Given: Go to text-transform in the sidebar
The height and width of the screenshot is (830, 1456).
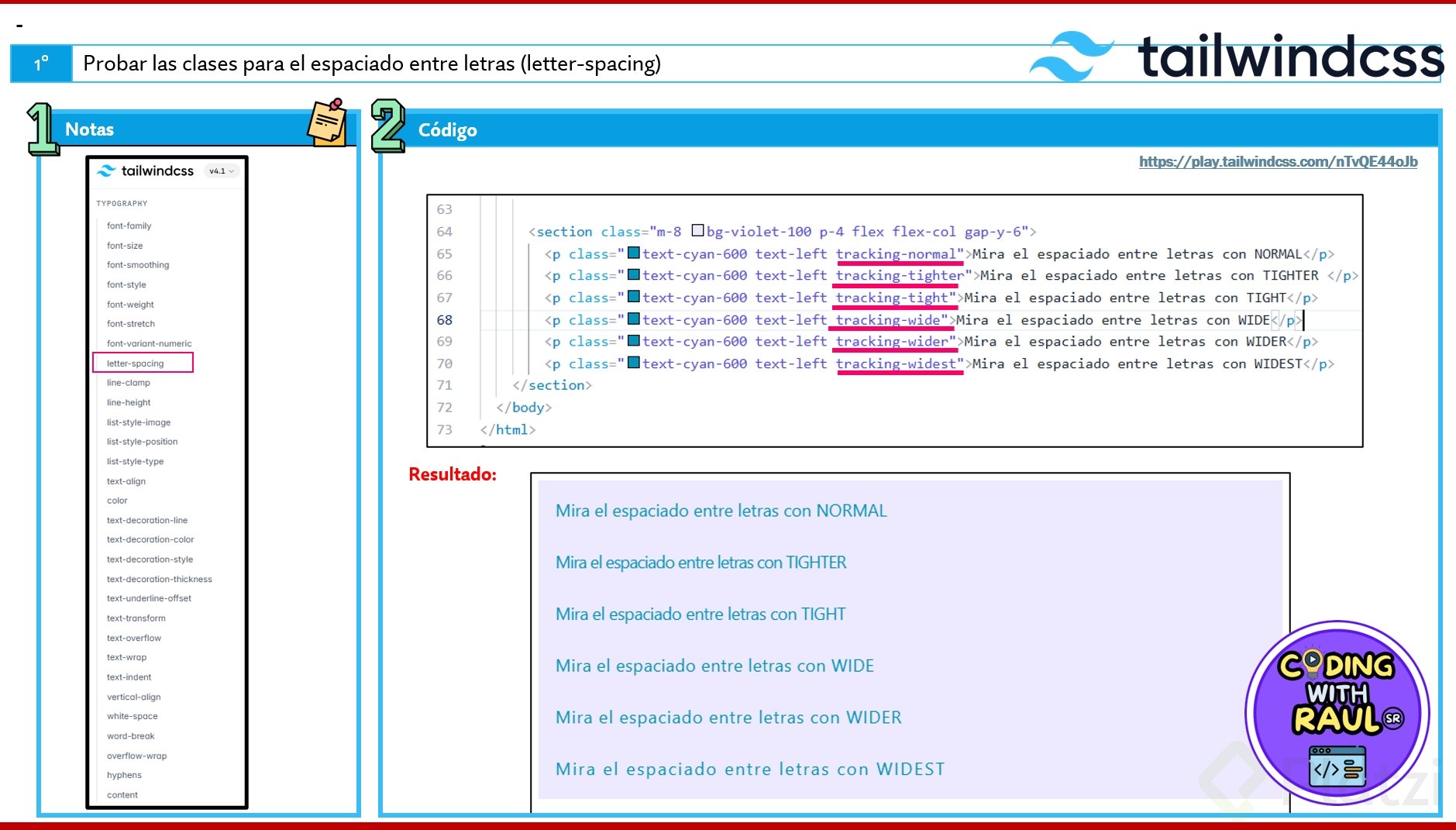Looking at the screenshot, I should coord(136,618).
